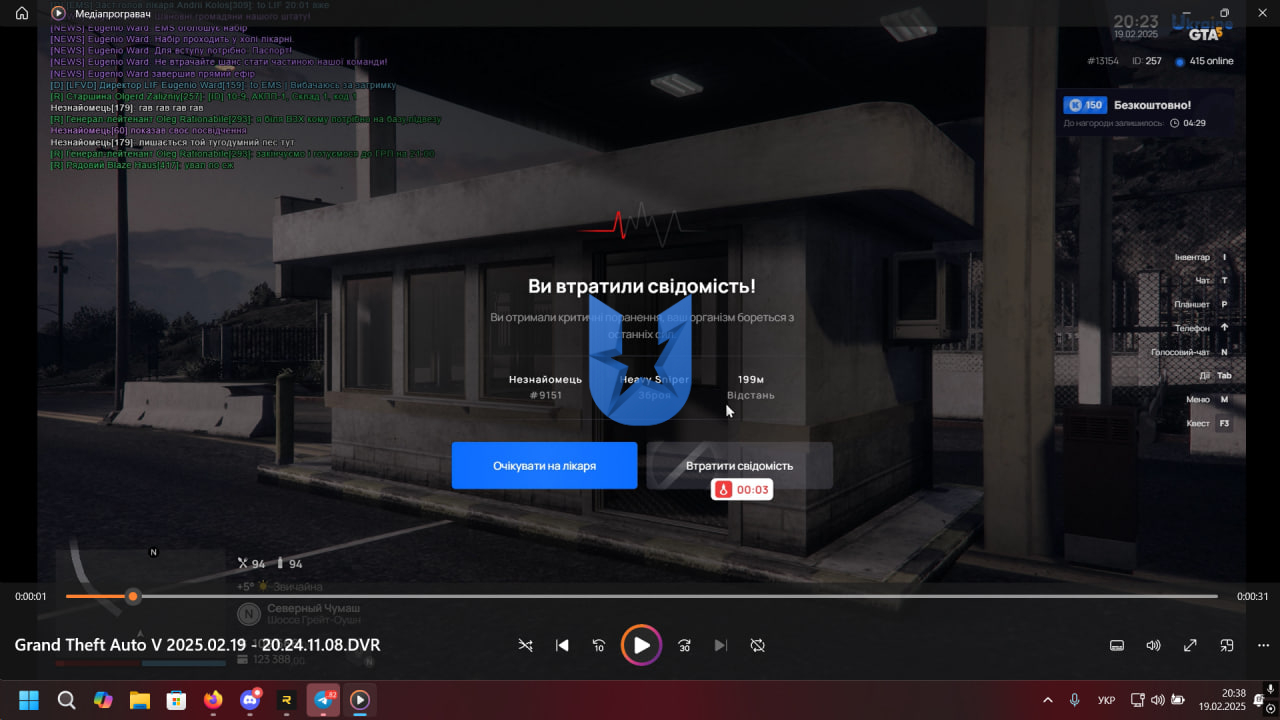Toggle shuffle in the media player
This screenshot has width=1280, height=720.
click(526, 645)
